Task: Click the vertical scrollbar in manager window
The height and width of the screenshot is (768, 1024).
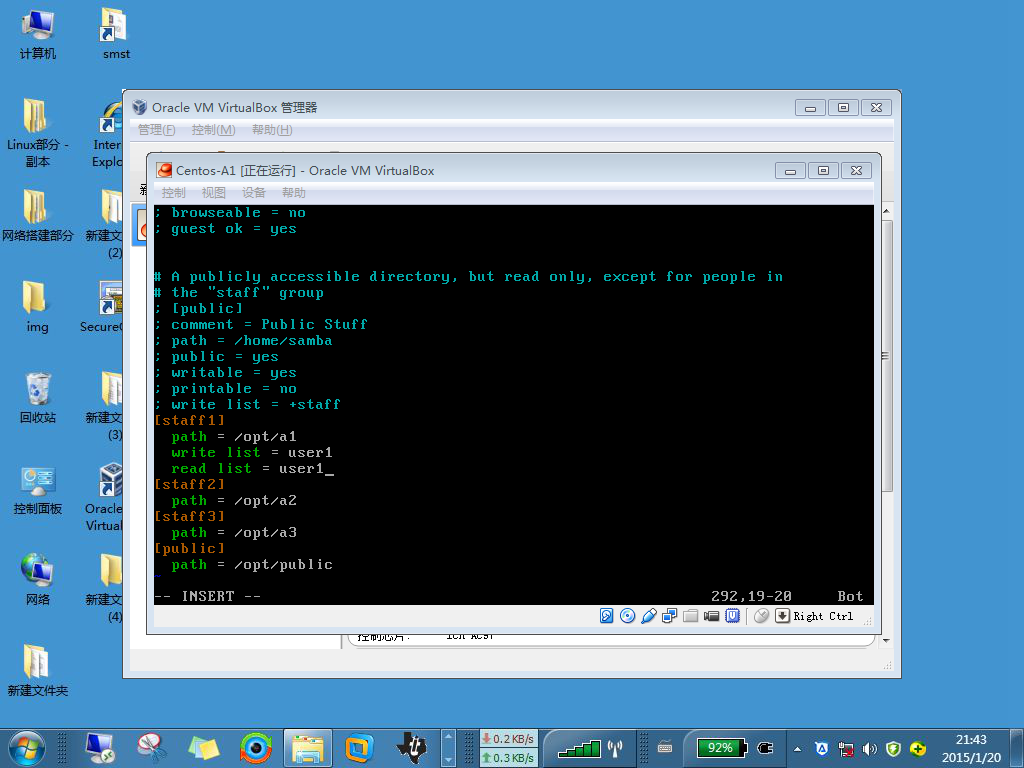Action: click(x=887, y=356)
